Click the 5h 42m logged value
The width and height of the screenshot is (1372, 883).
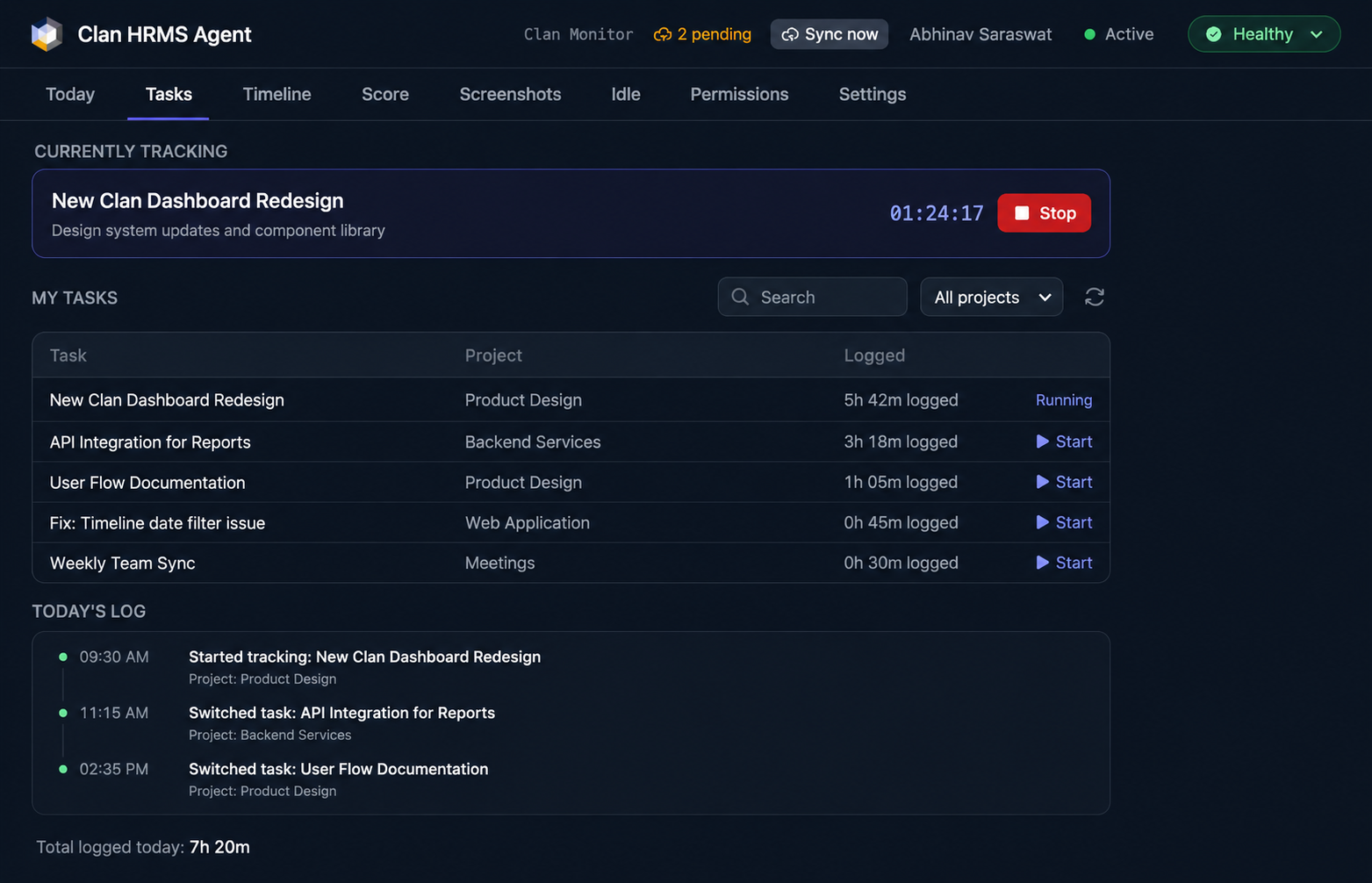point(901,399)
